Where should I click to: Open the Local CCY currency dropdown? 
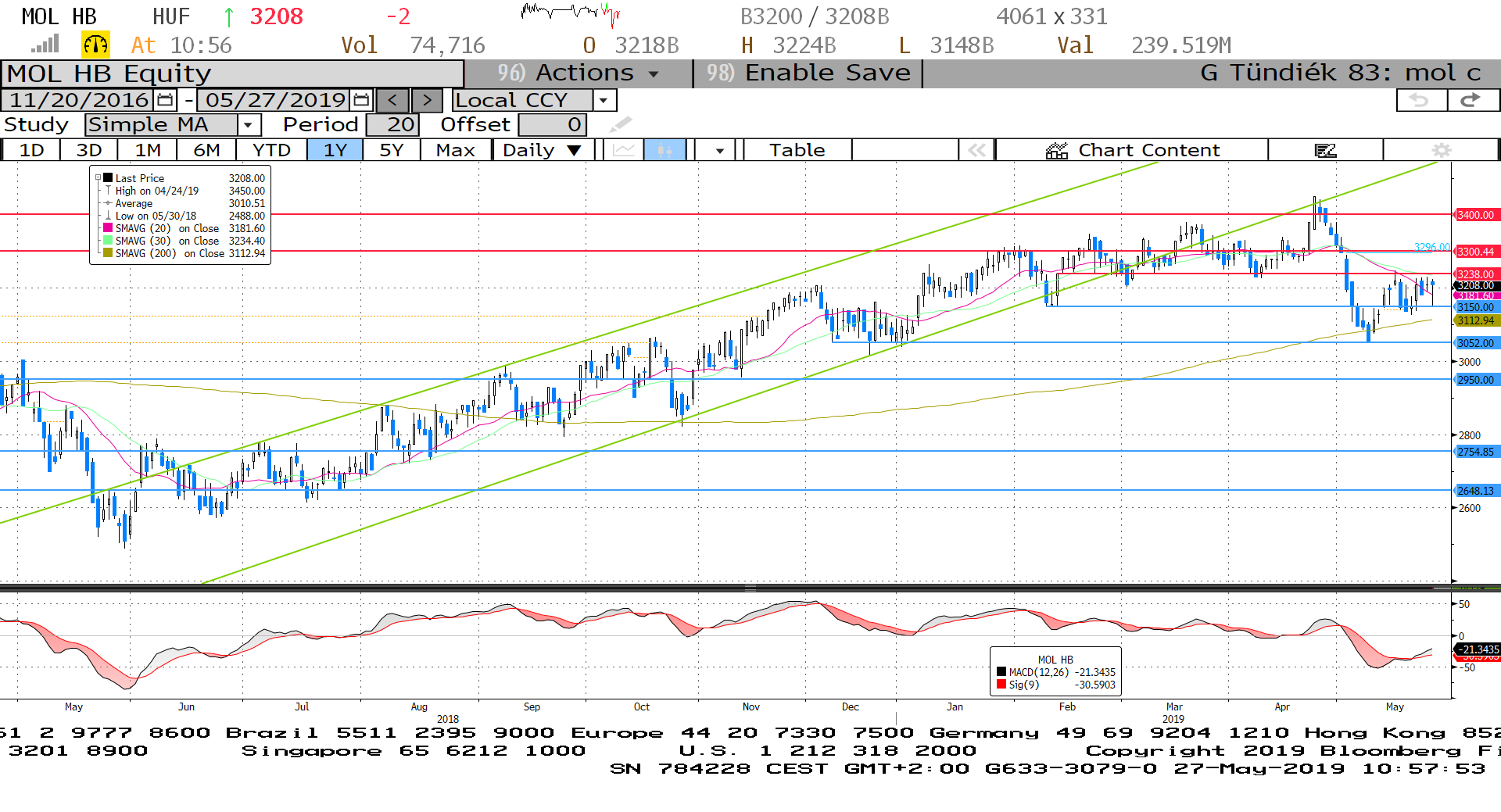pyautogui.click(x=604, y=100)
